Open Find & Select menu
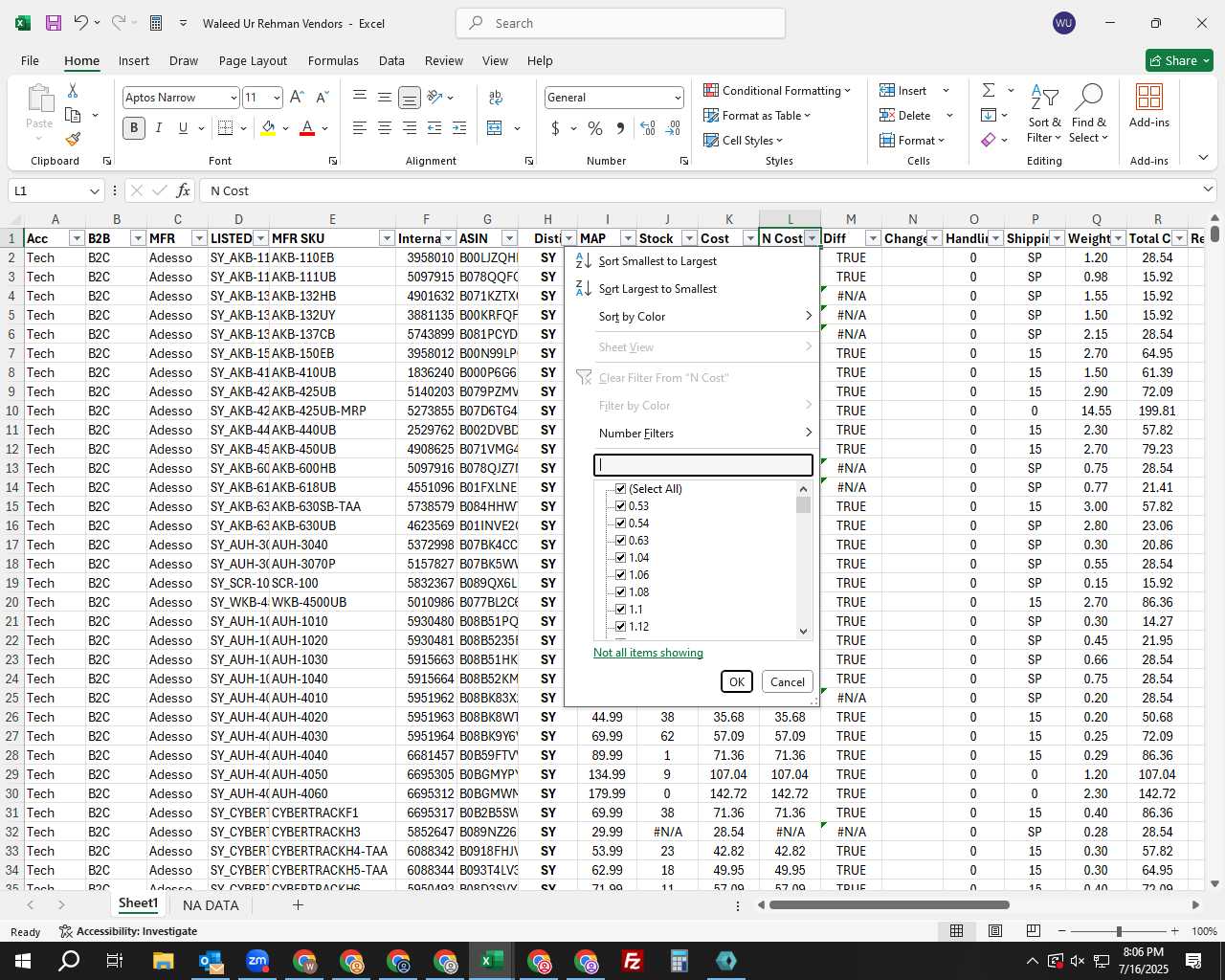Viewport: 1225px width, 980px height. click(1089, 113)
